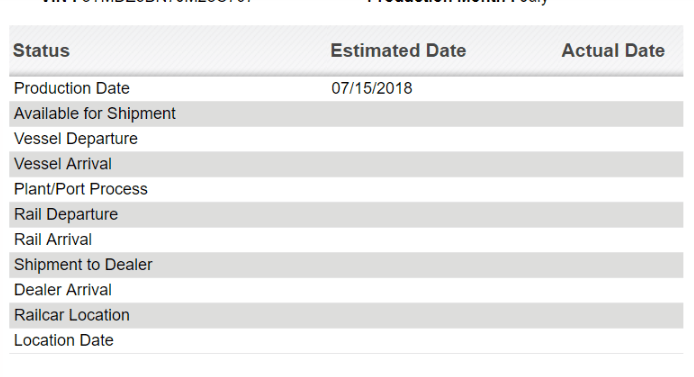Image resolution: width=694 pixels, height=377 pixels.
Task: Click the Vessel Arrival status row
Action: [346, 164]
